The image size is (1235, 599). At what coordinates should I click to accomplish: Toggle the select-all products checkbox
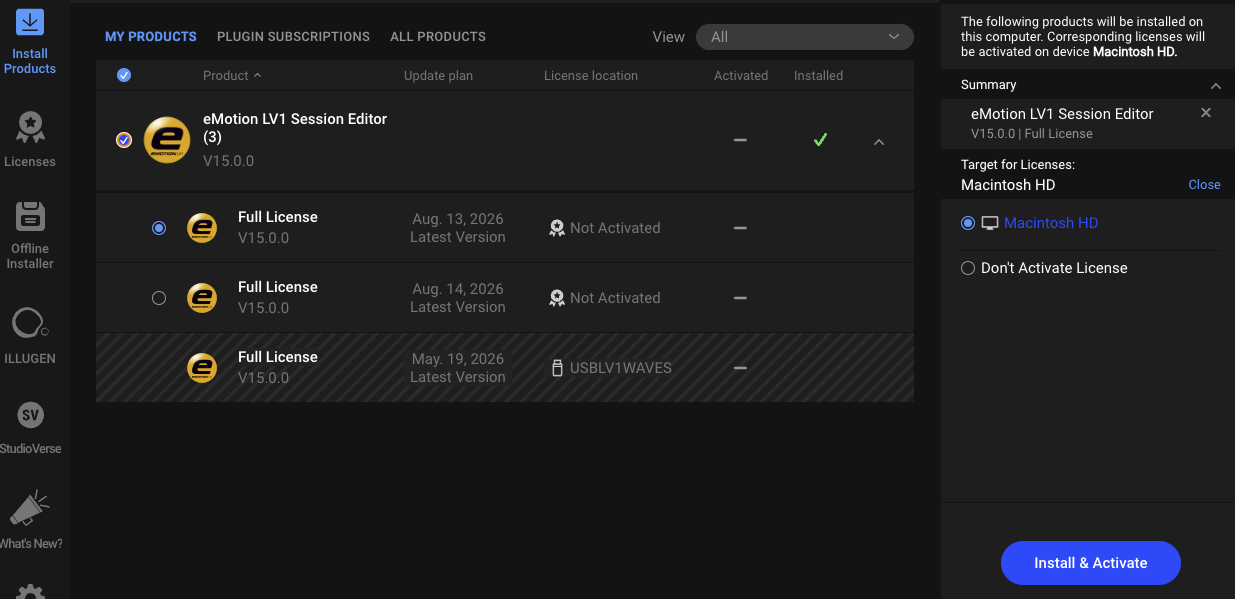point(124,75)
